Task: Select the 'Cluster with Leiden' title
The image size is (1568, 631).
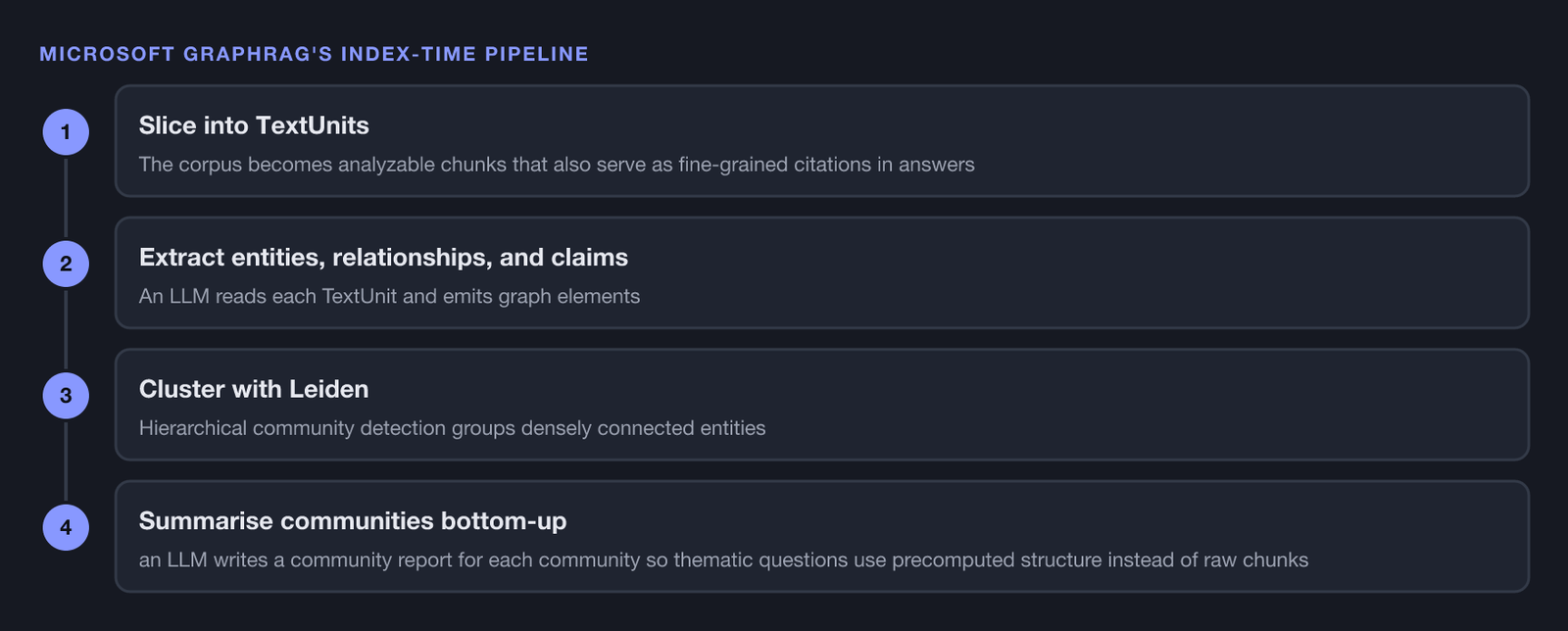Action: (x=254, y=389)
